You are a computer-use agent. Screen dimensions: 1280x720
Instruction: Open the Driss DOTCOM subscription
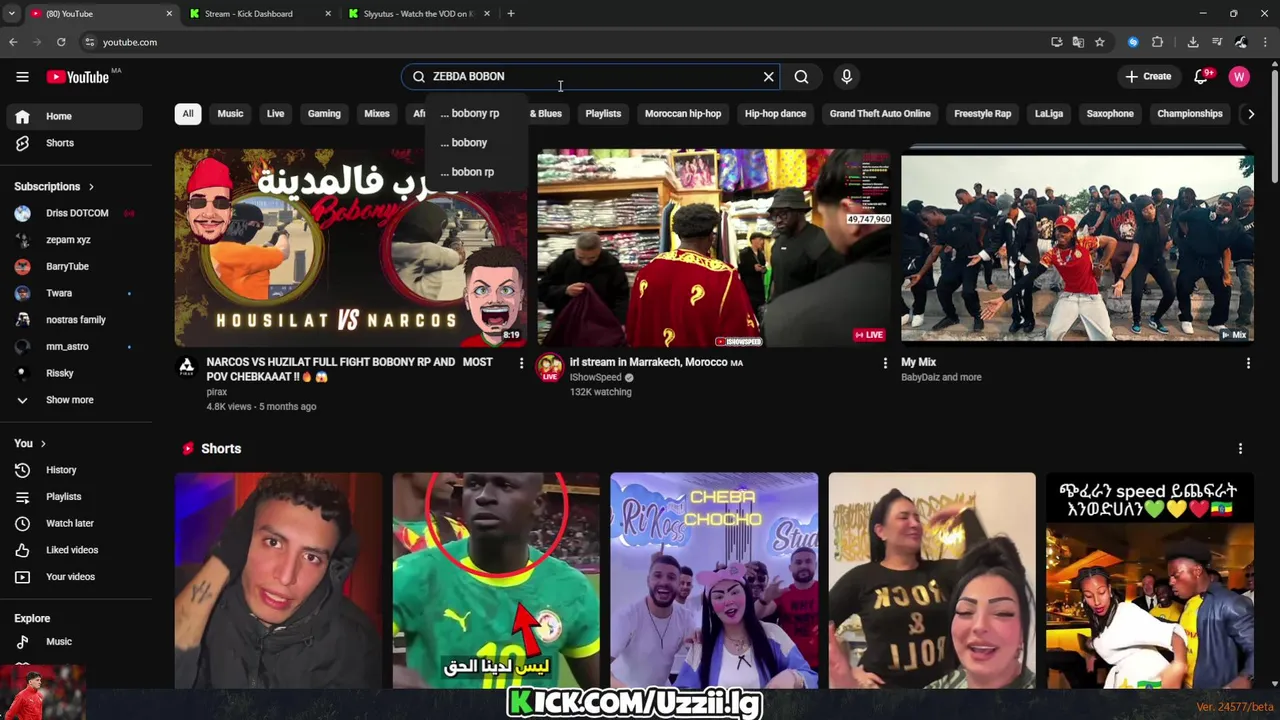(76, 213)
